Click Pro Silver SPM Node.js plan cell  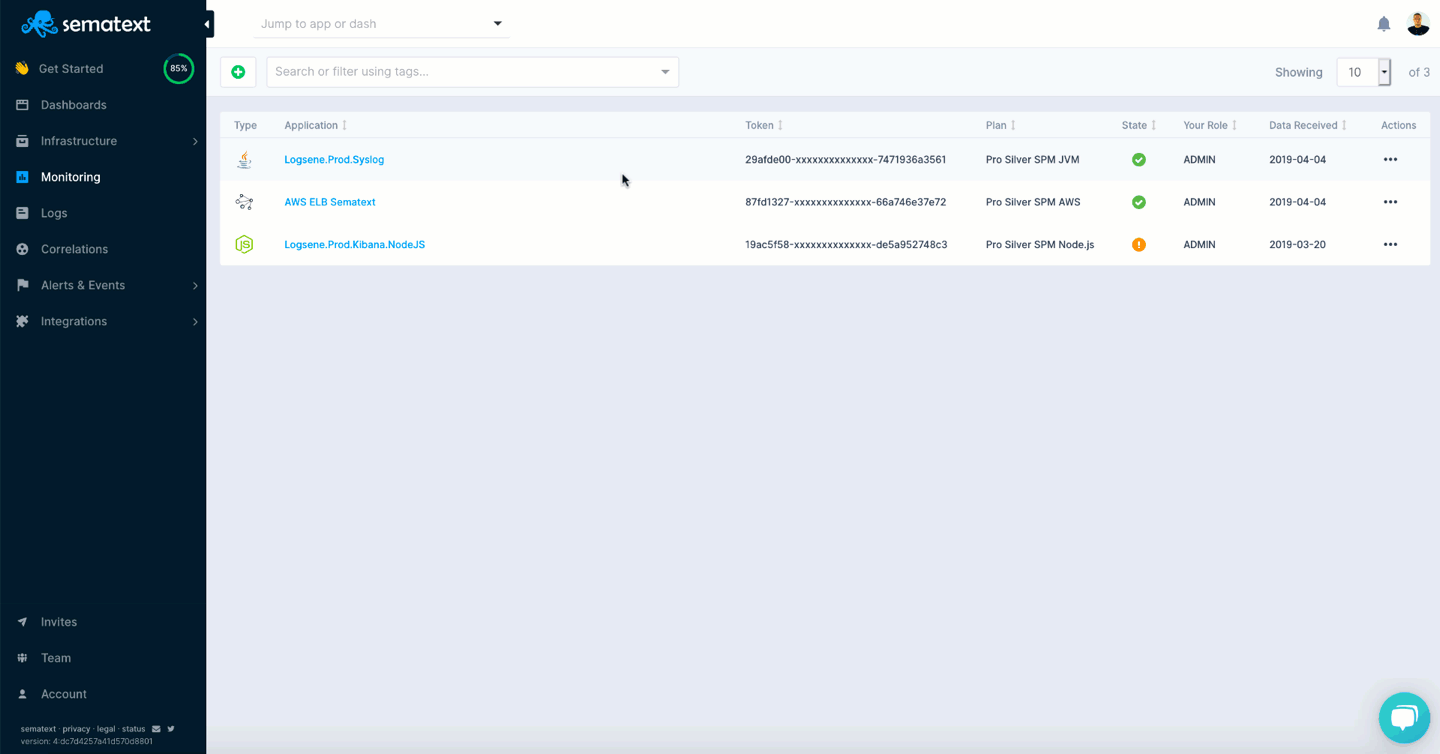1040,244
